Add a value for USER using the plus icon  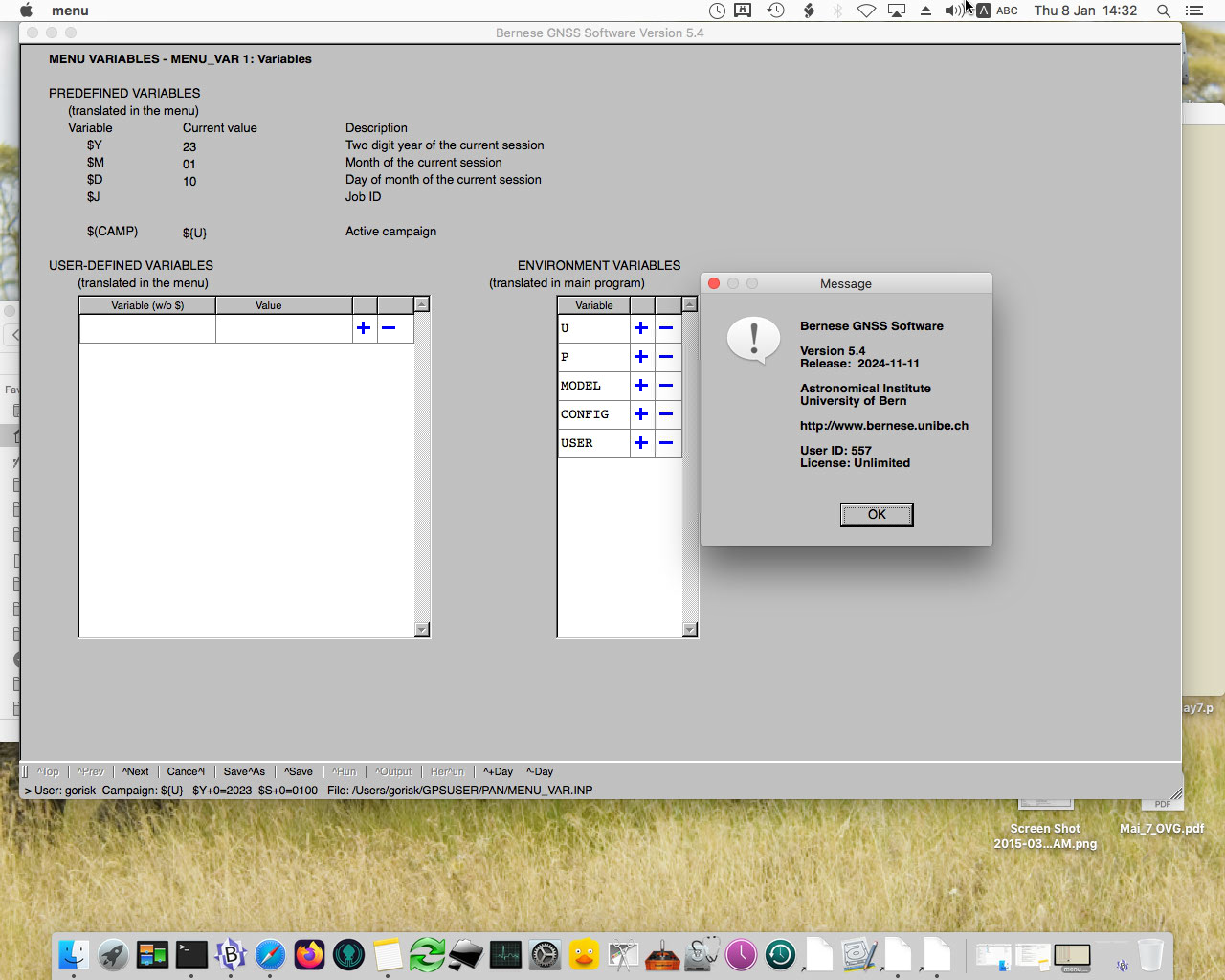pos(640,443)
